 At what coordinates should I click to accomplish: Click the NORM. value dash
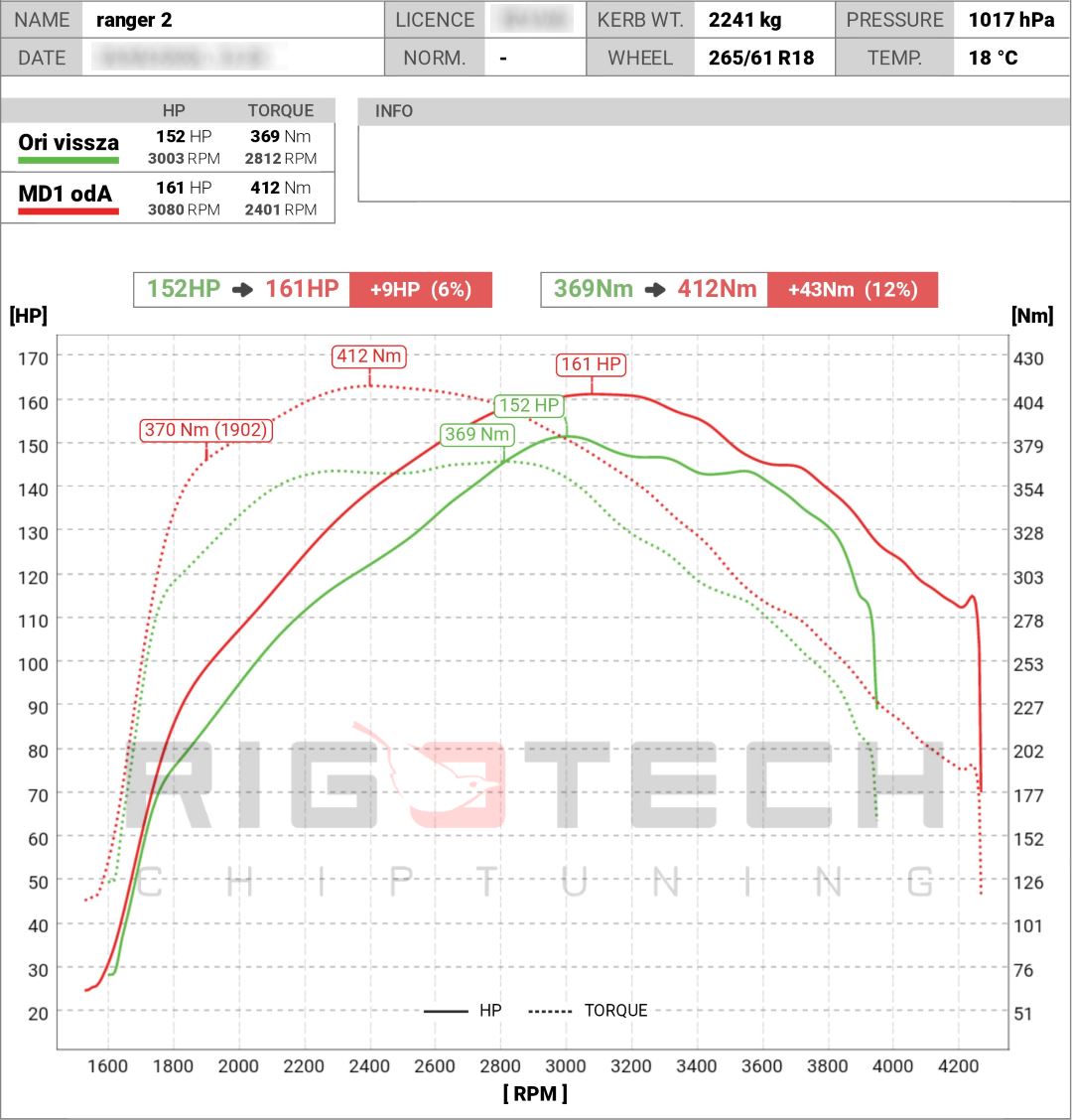click(503, 58)
